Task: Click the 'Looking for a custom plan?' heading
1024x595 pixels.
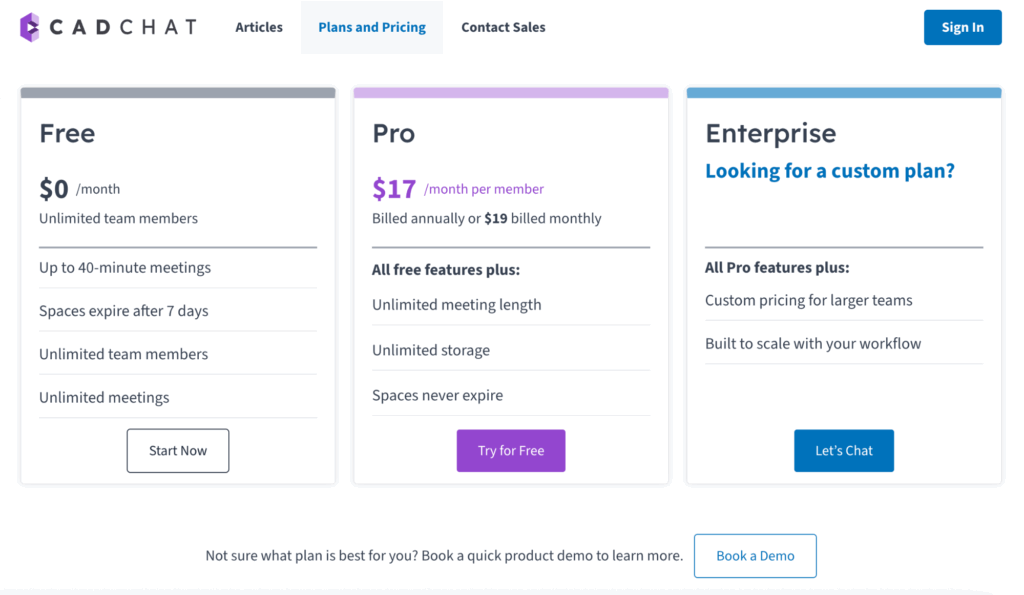Action: [x=829, y=171]
